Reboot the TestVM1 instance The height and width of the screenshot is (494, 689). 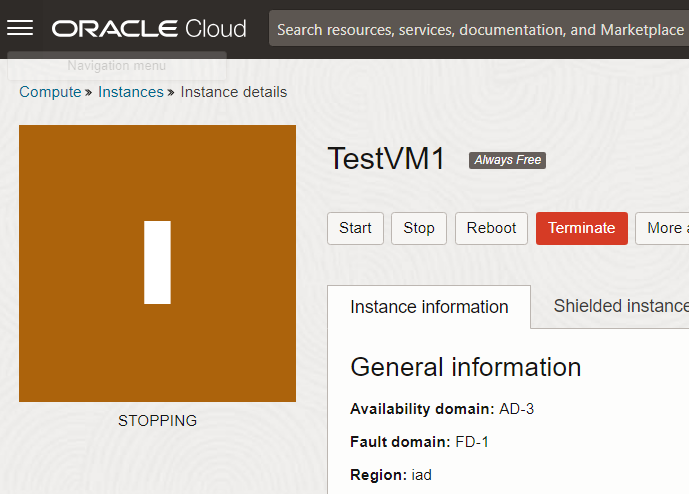[491, 228]
